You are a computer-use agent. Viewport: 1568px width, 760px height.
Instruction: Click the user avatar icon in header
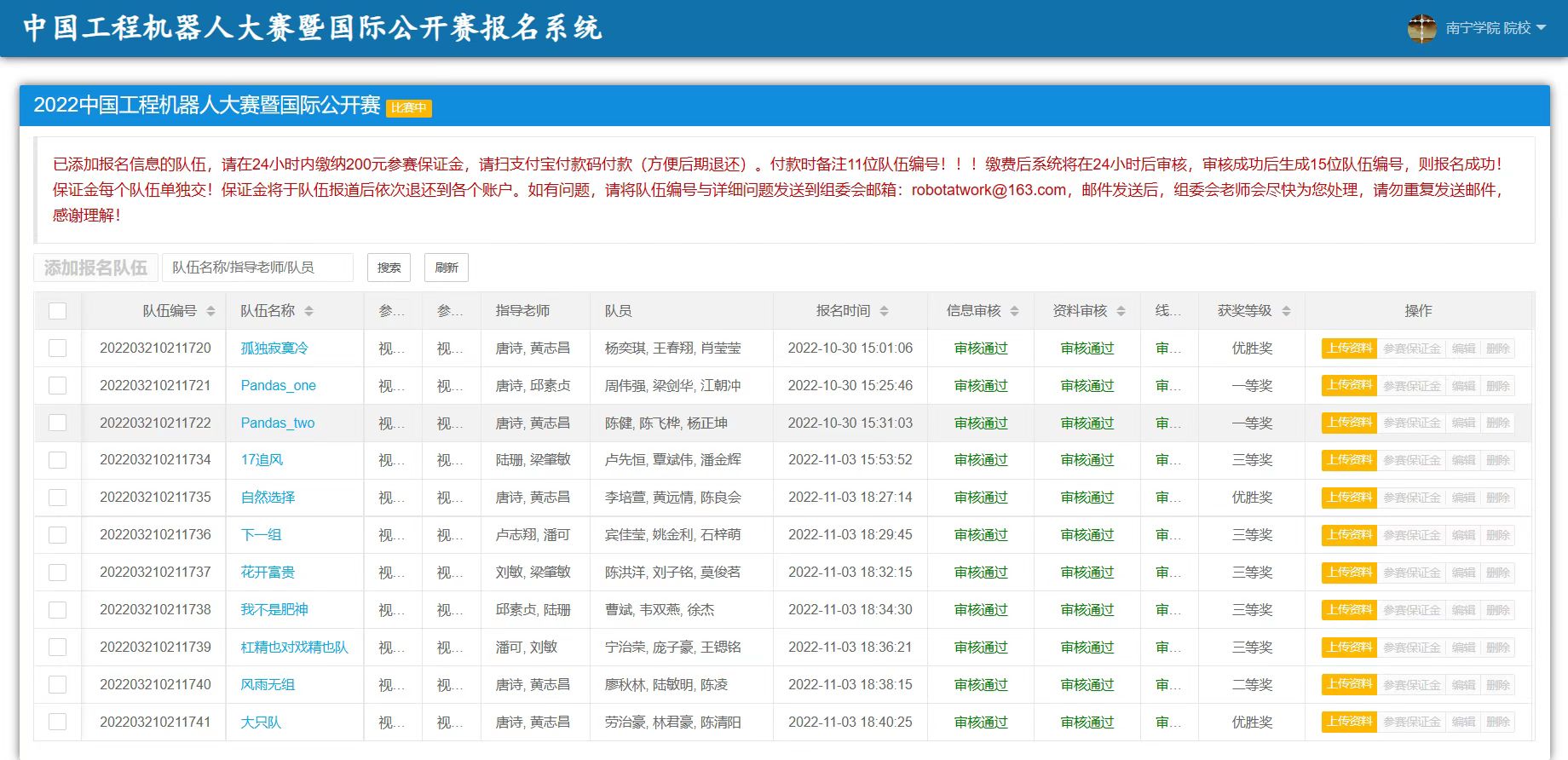click(x=1421, y=28)
